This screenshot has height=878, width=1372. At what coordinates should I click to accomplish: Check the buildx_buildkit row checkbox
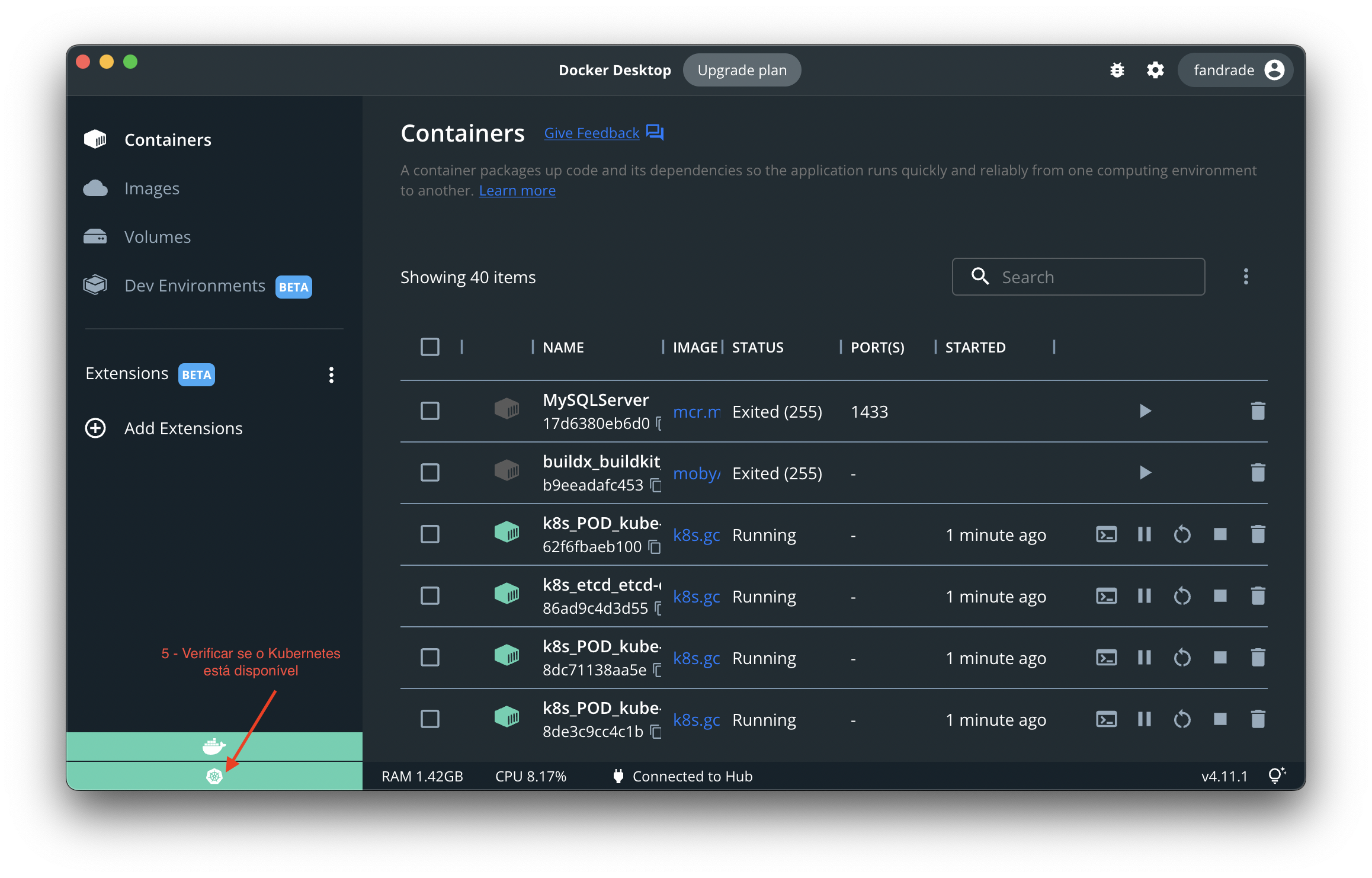430,473
